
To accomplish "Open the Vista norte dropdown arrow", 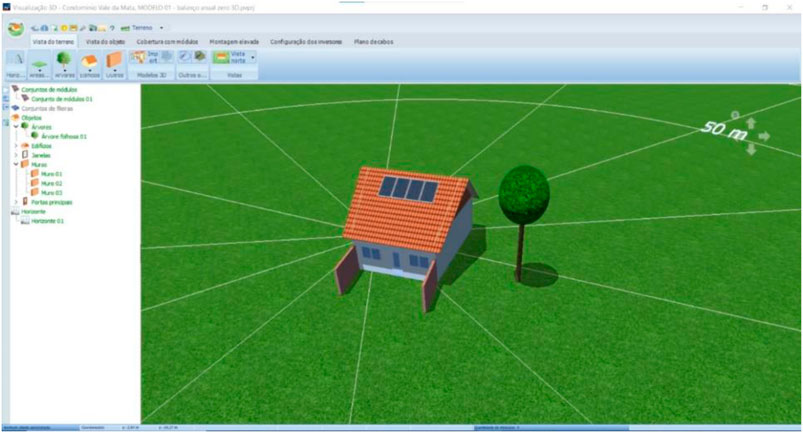I will 252,57.
